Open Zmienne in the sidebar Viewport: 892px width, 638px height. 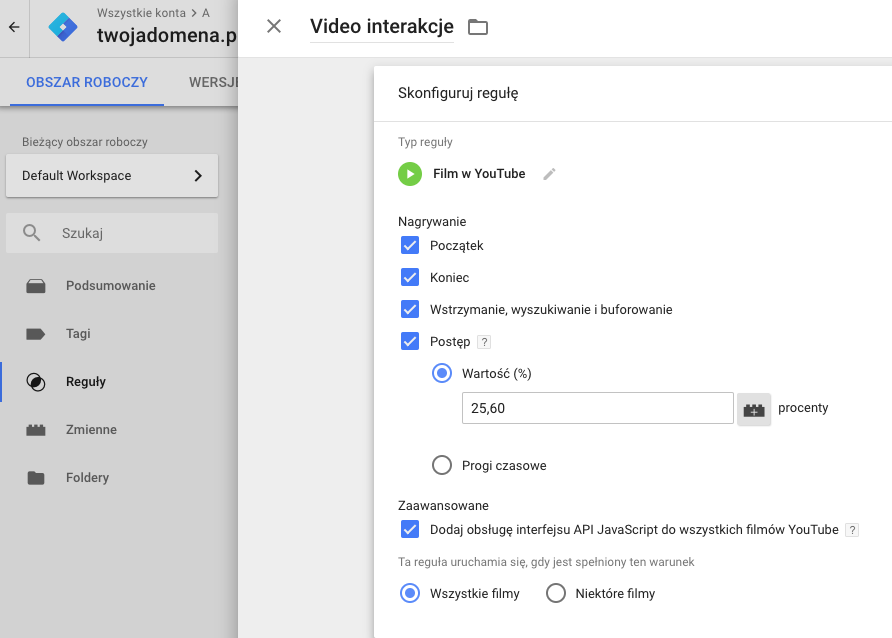[x=91, y=430]
